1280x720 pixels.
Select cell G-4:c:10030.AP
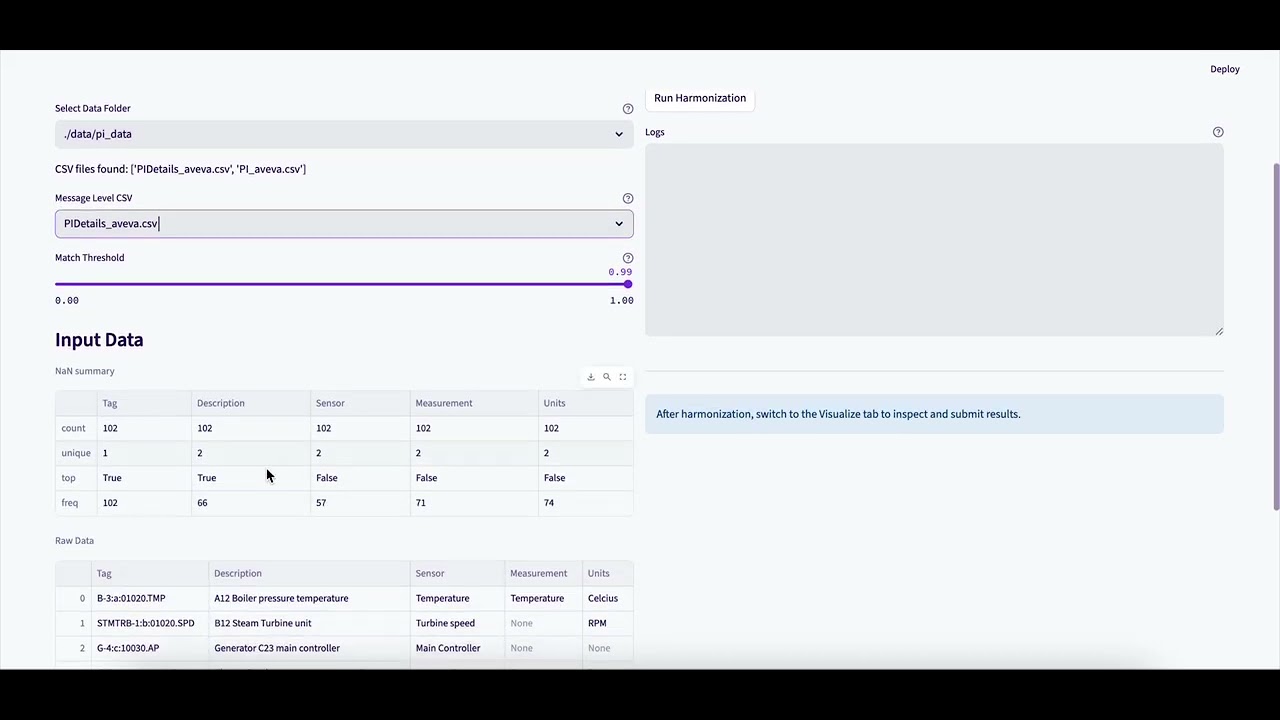click(149, 648)
